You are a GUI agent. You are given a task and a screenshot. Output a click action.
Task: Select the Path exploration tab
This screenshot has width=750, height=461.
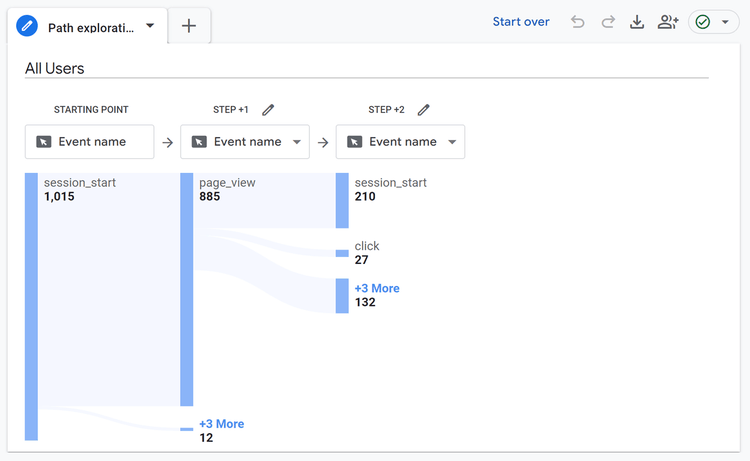pyautogui.click(x=88, y=26)
